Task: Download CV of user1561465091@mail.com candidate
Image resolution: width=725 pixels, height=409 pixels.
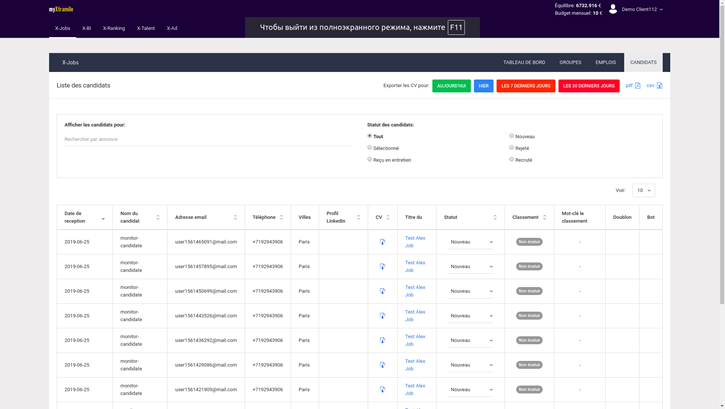Action: (x=382, y=242)
